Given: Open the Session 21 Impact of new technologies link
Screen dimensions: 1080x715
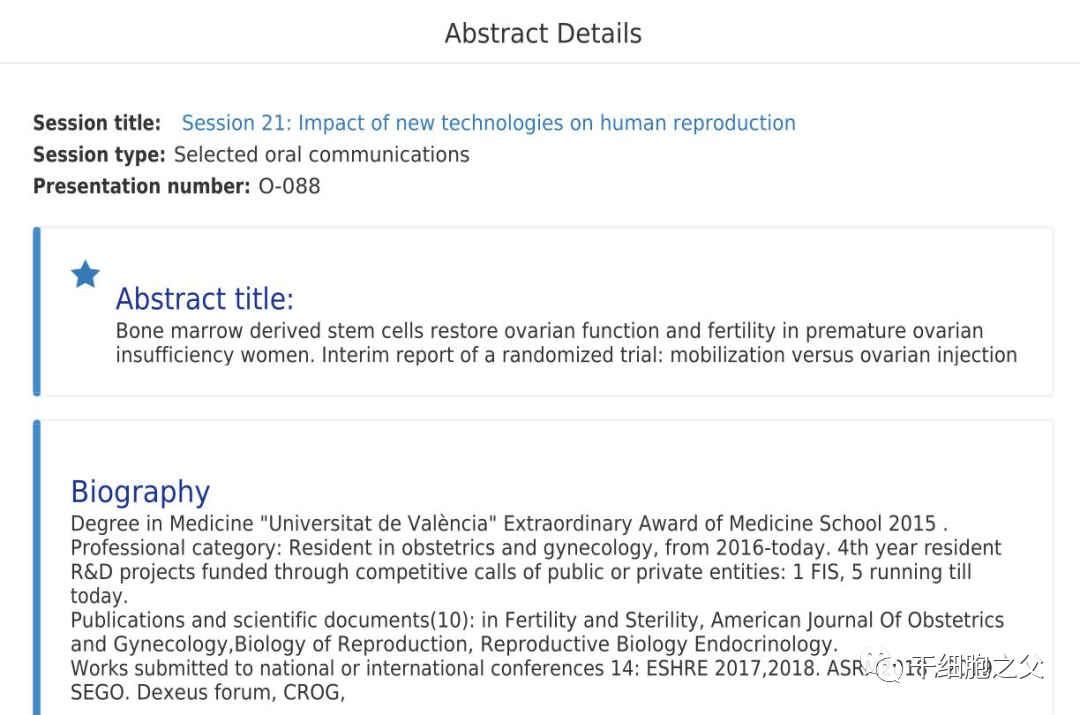Looking at the screenshot, I should coord(488,123).
